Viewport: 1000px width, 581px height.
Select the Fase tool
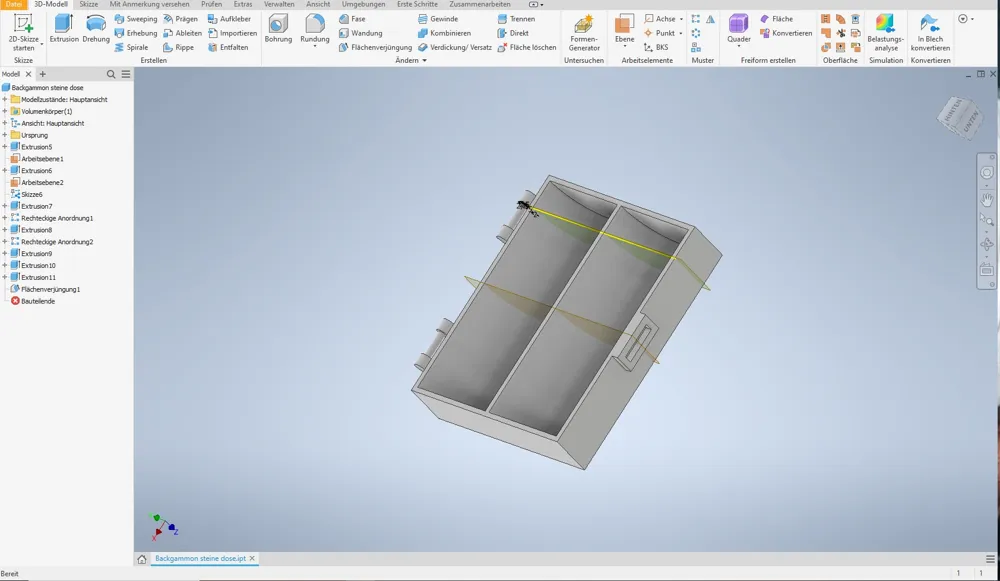[352, 19]
